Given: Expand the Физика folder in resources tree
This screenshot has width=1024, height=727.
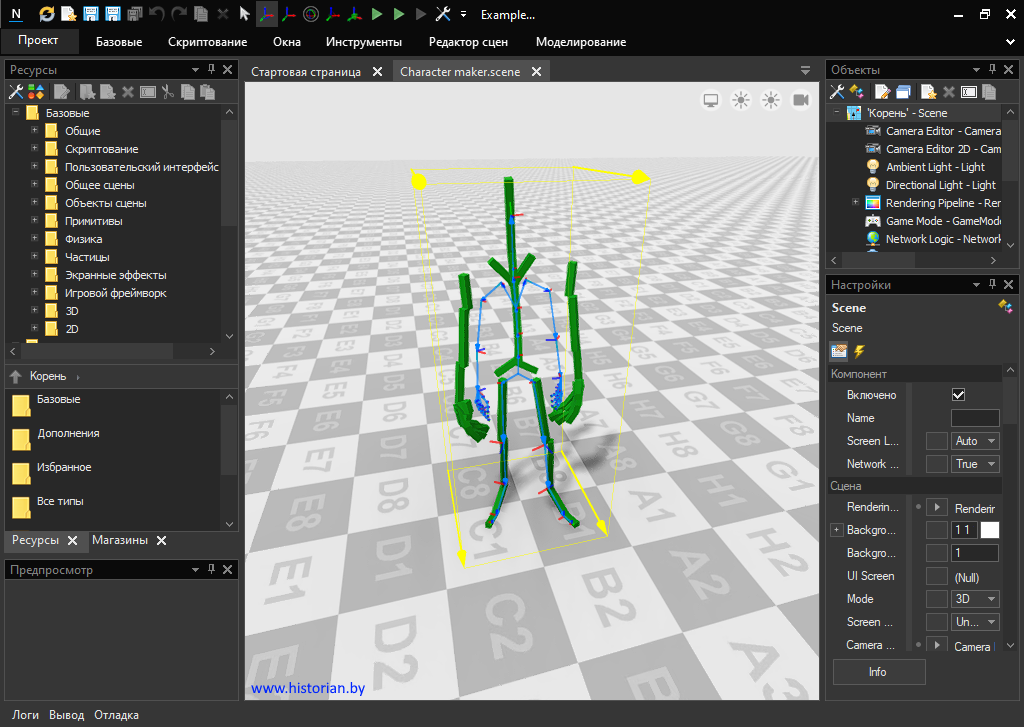Looking at the screenshot, I should pos(34,239).
